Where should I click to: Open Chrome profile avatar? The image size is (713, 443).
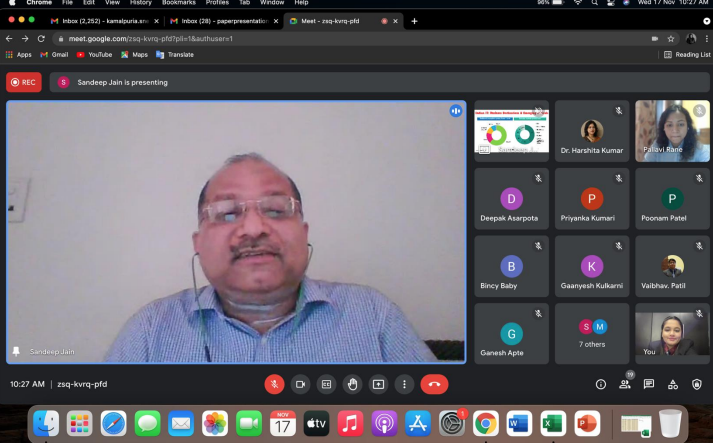coord(691,39)
